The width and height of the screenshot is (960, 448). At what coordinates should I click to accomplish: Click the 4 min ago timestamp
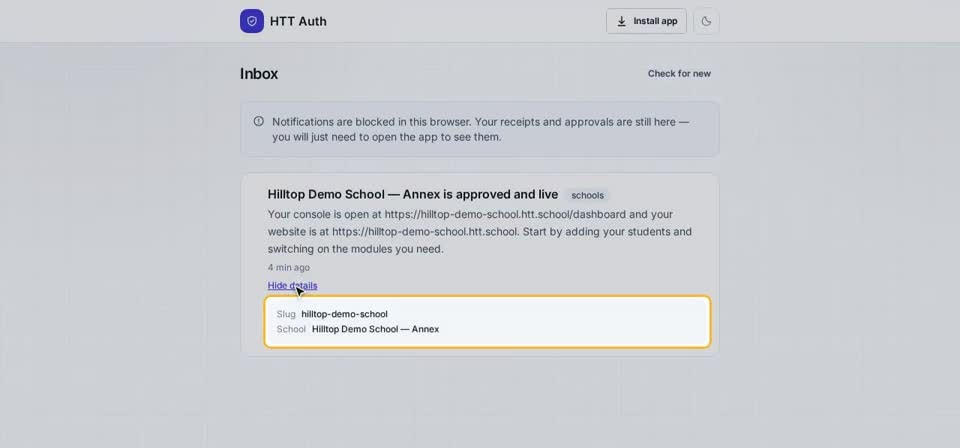point(288,267)
